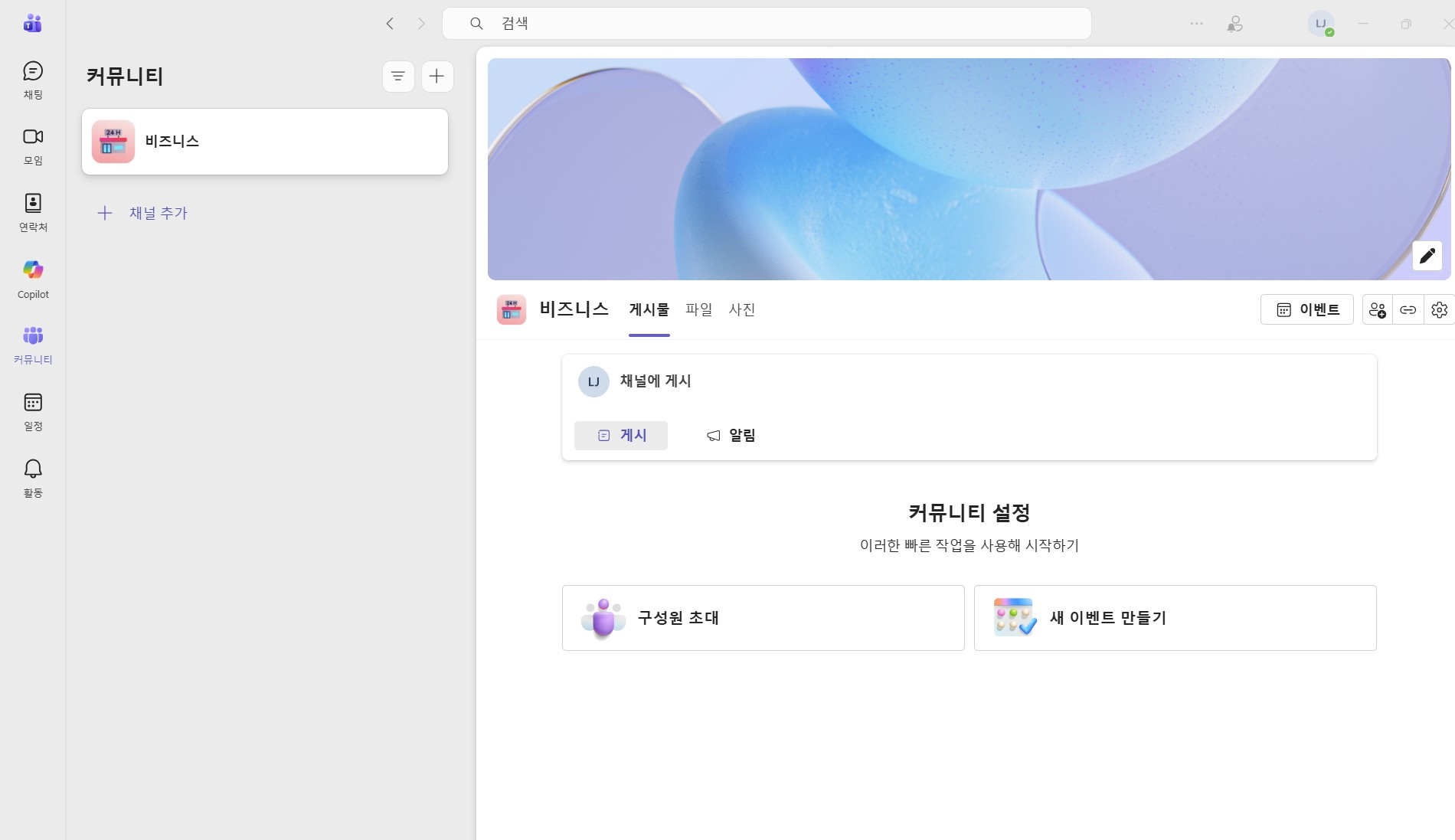The height and width of the screenshot is (840, 1455).
Task: Go forward with the right arrow
Action: tap(421, 24)
